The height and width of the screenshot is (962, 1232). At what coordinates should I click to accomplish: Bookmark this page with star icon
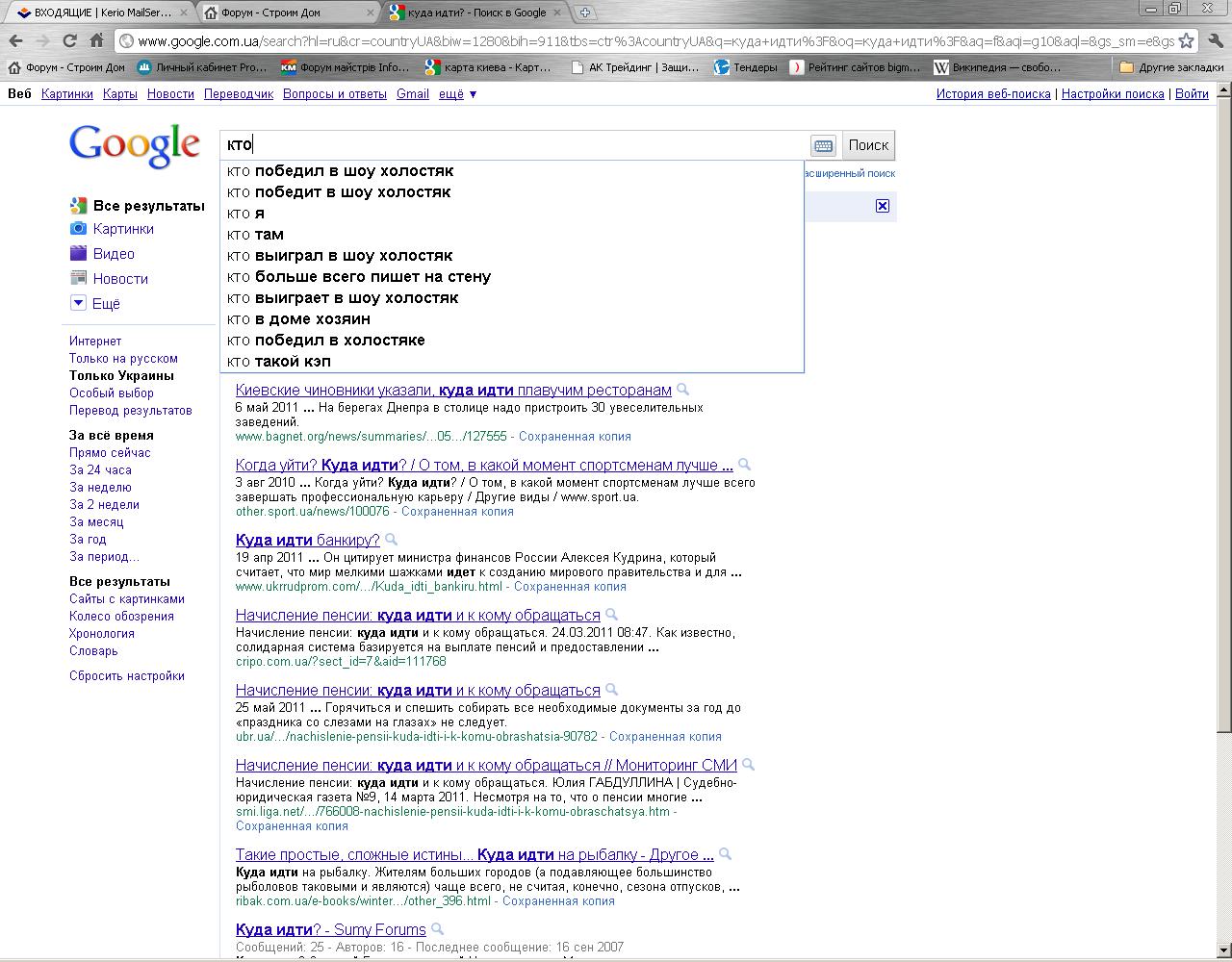point(1187,41)
